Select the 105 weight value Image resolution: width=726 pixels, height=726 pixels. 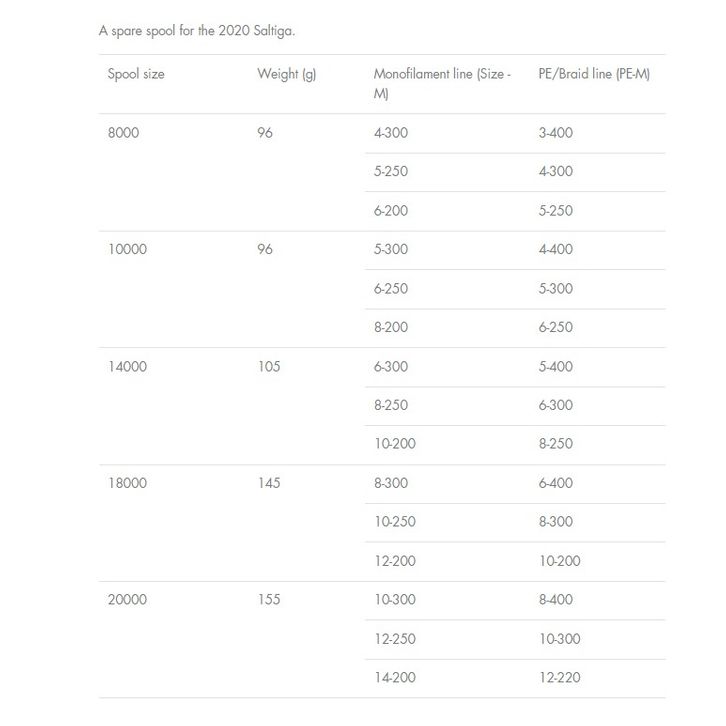269,367
